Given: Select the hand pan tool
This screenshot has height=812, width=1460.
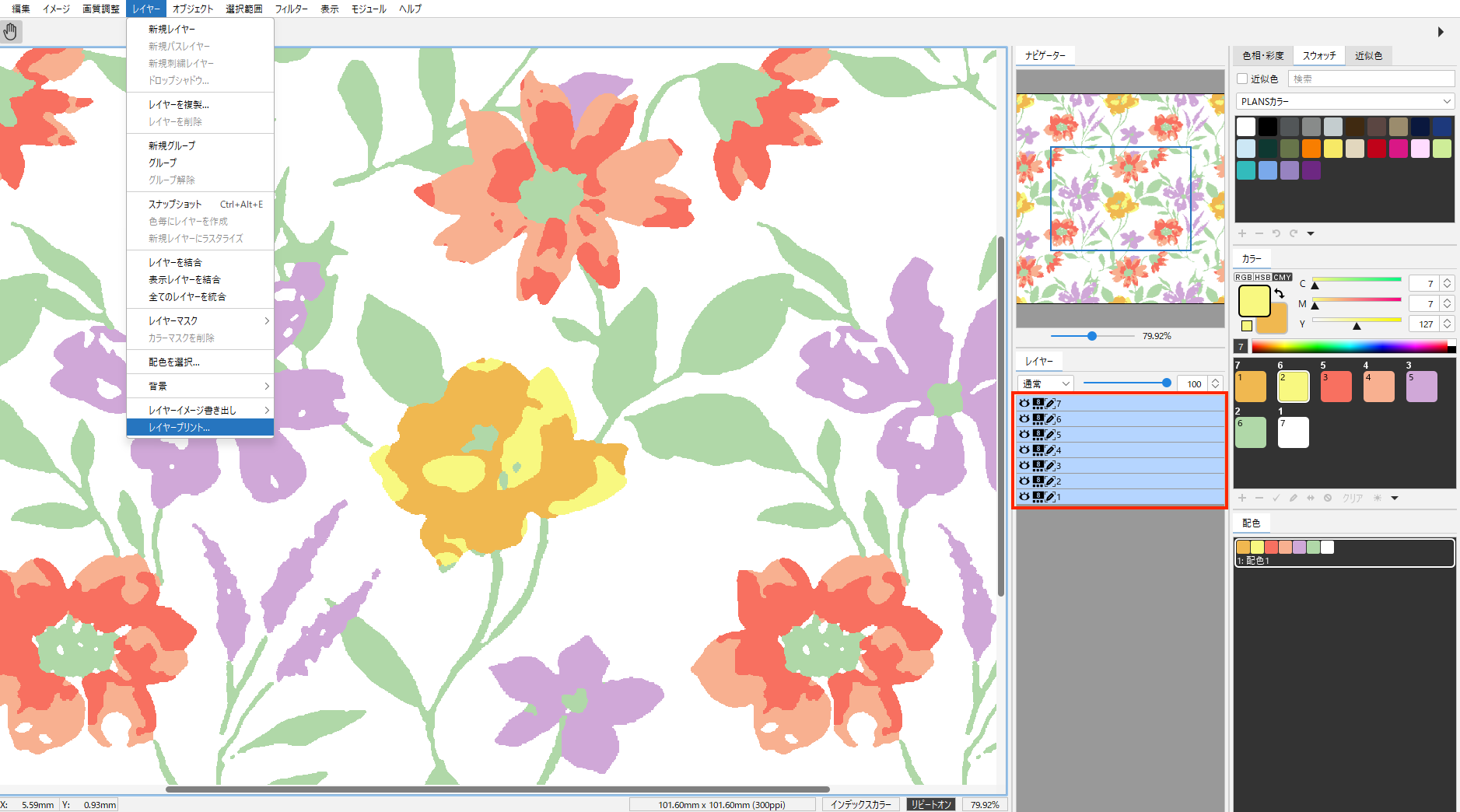Looking at the screenshot, I should point(10,32).
